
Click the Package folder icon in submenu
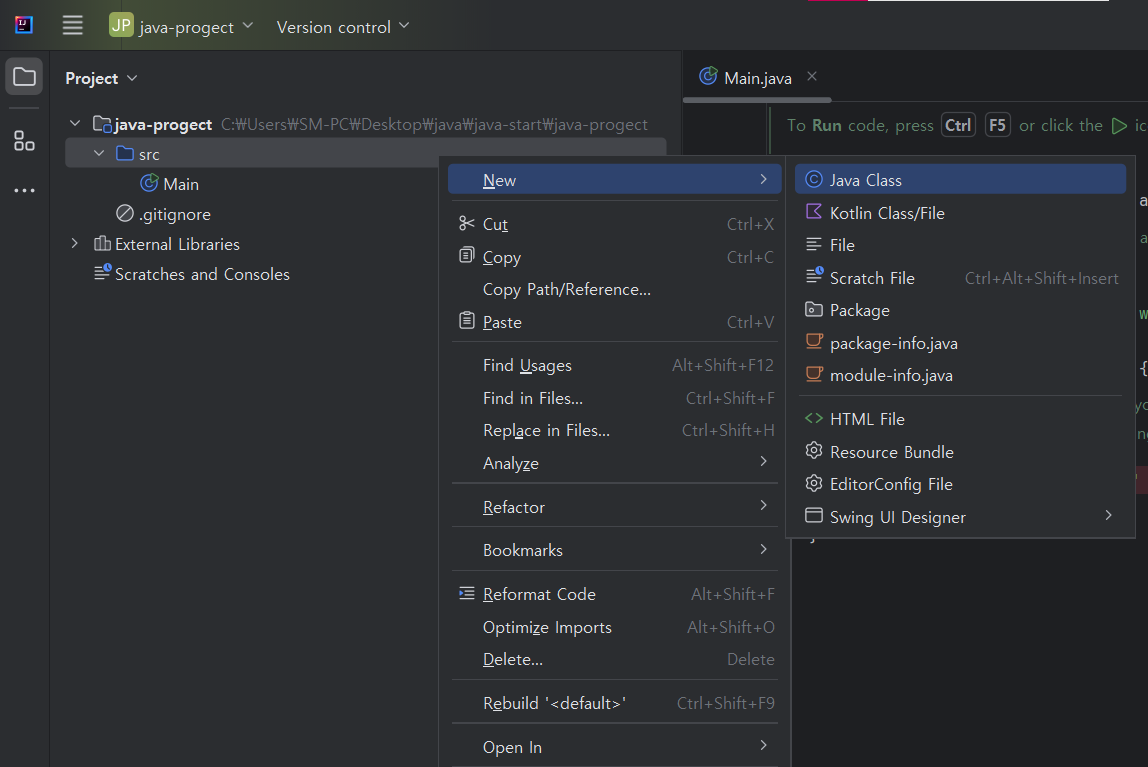pos(813,309)
